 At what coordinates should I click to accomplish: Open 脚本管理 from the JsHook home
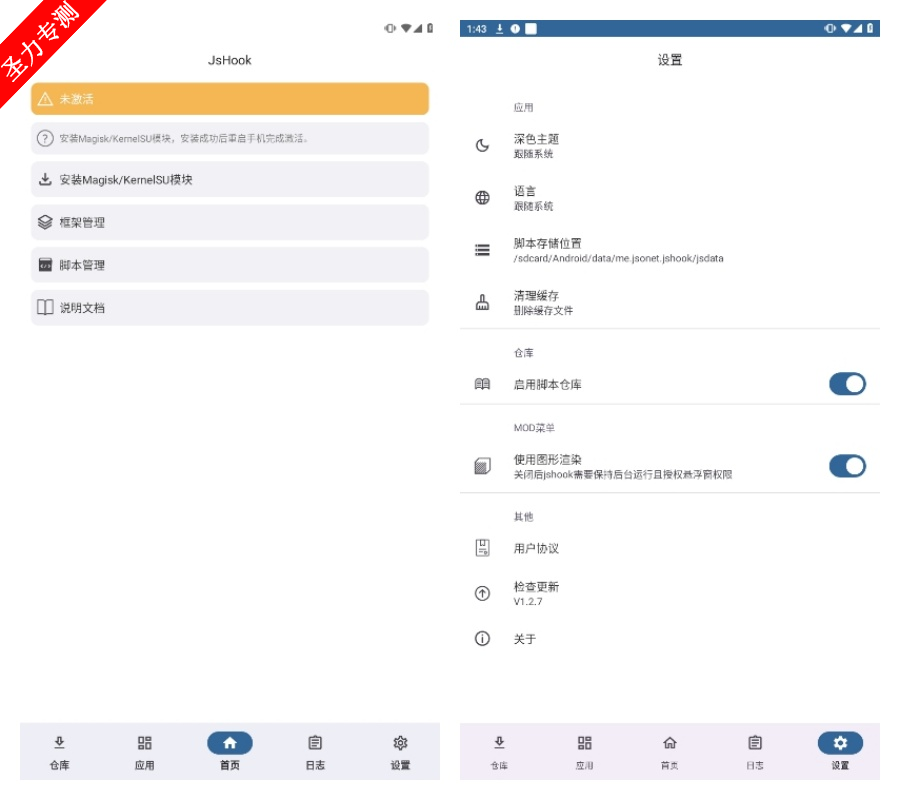(x=230, y=265)
